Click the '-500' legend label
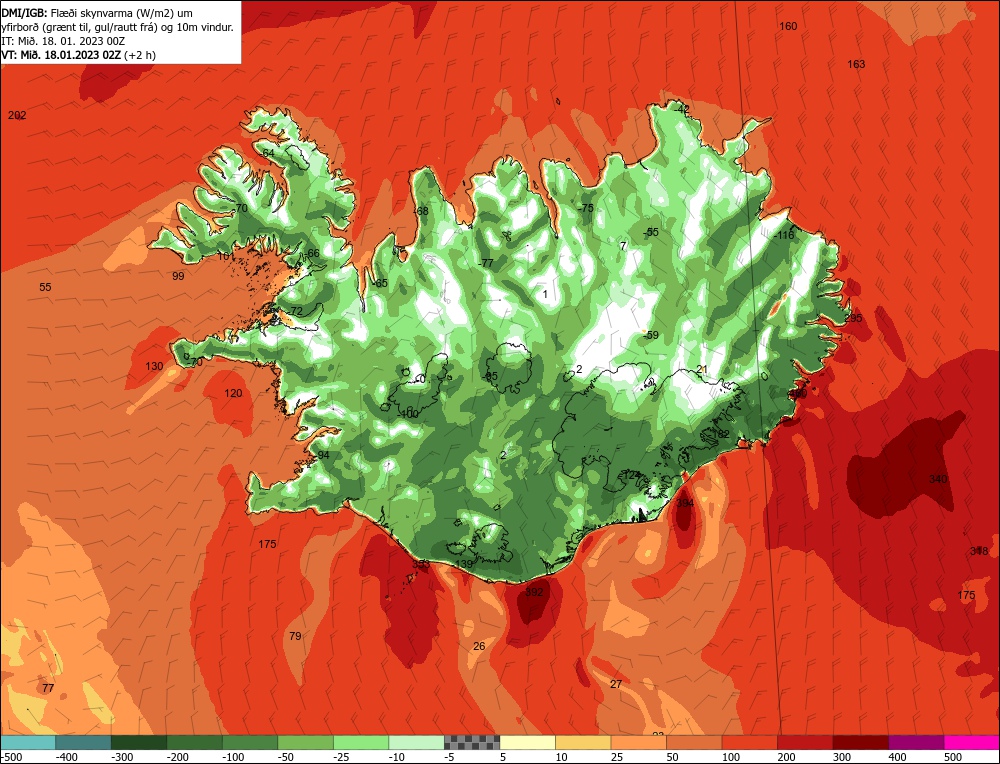 point(13,757)
